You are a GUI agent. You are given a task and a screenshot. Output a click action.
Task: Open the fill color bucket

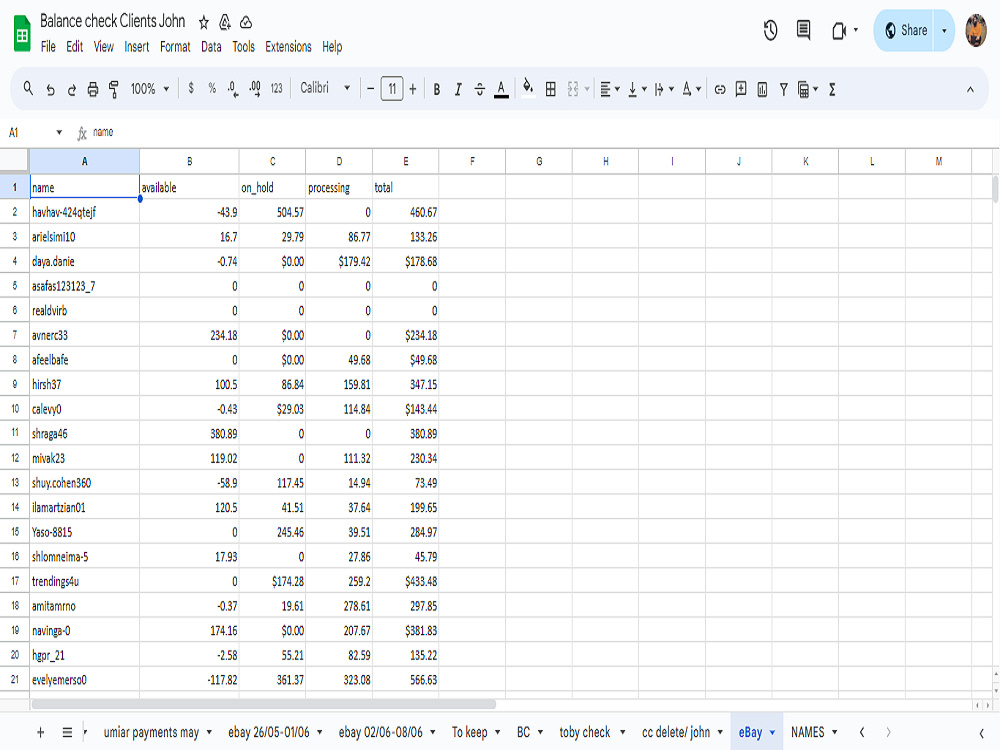tap(528, 89)
